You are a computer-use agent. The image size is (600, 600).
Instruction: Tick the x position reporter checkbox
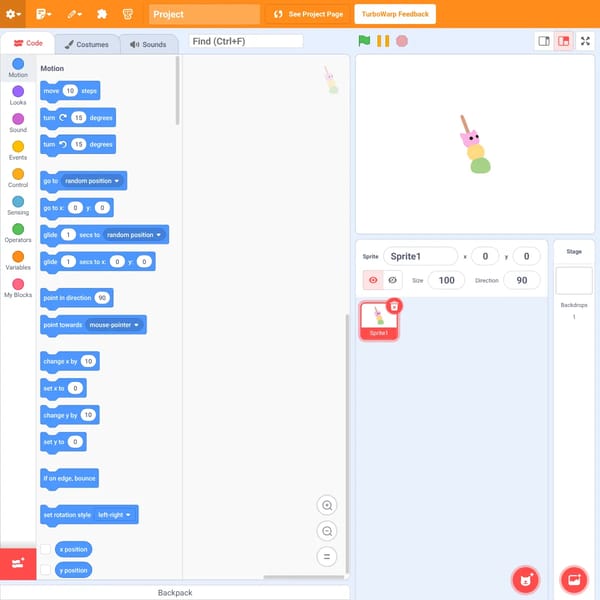tap(46, 549)
